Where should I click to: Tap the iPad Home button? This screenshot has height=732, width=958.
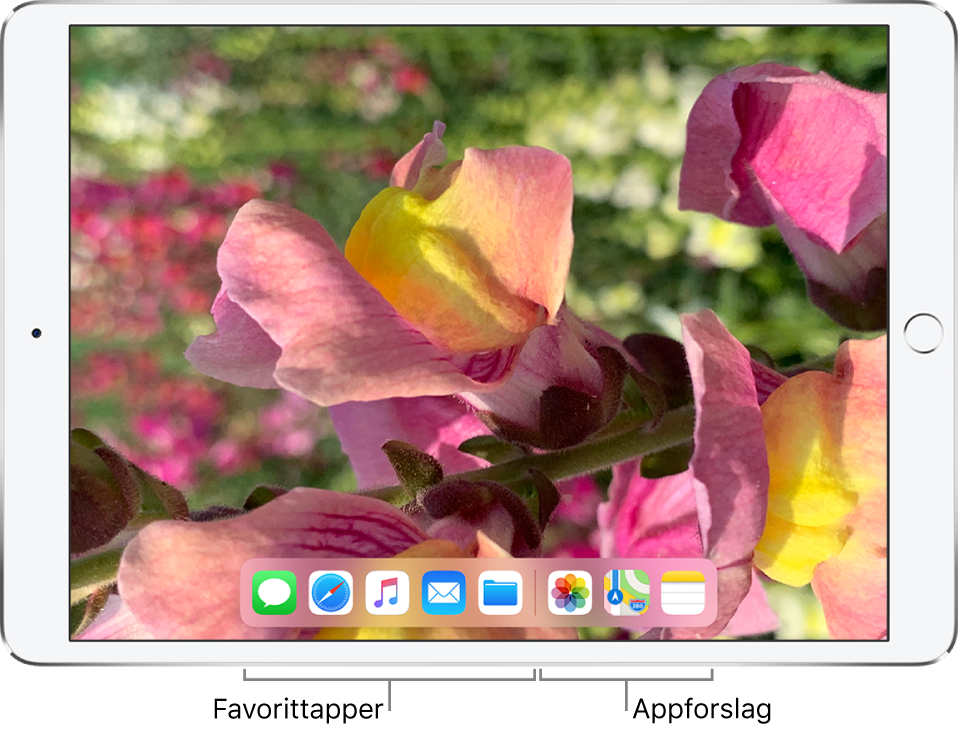coord(923,333)
